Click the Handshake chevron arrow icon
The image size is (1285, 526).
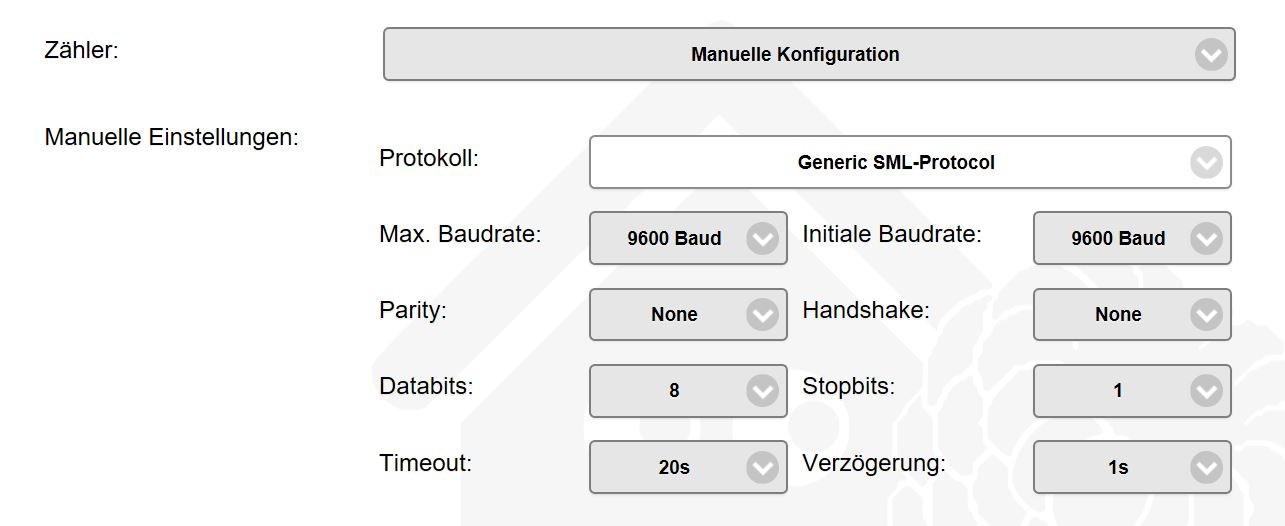click(x=1206, y=315)
